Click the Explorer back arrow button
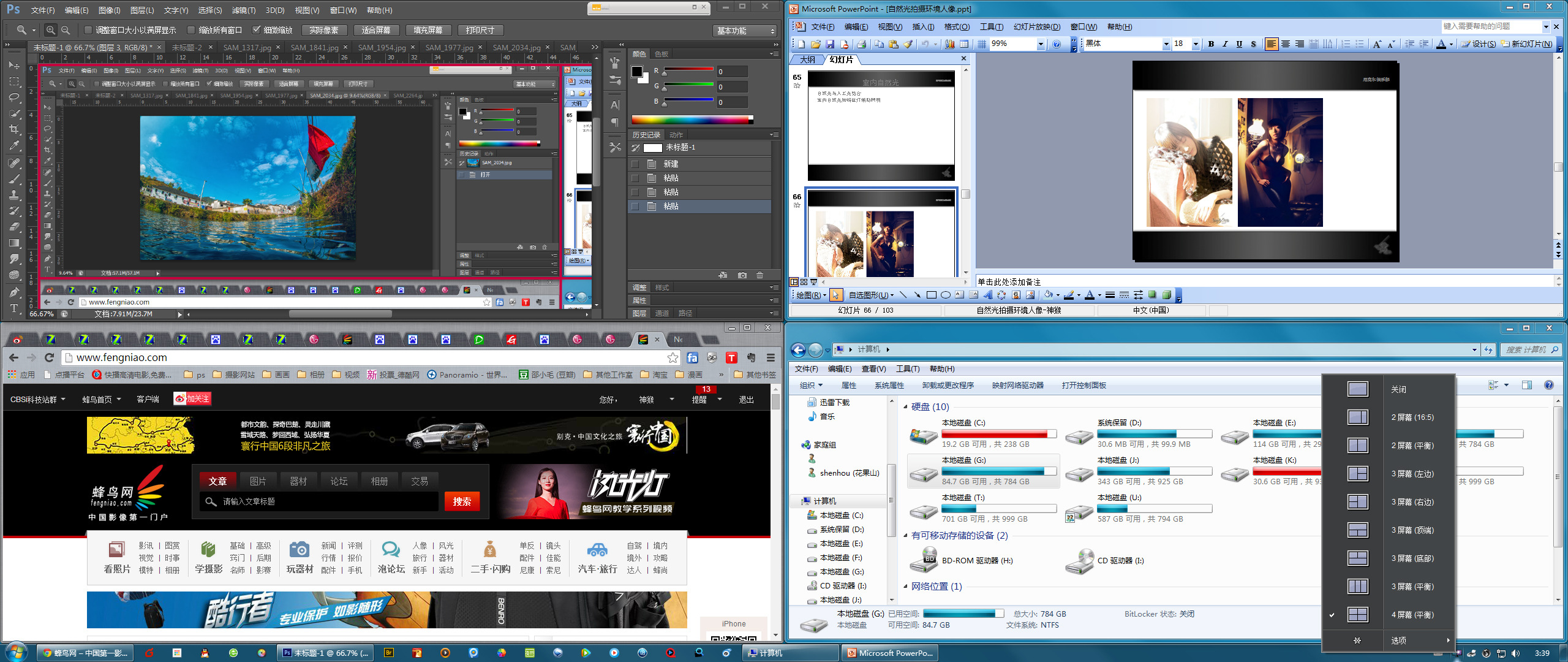 (x=798, y=350)
